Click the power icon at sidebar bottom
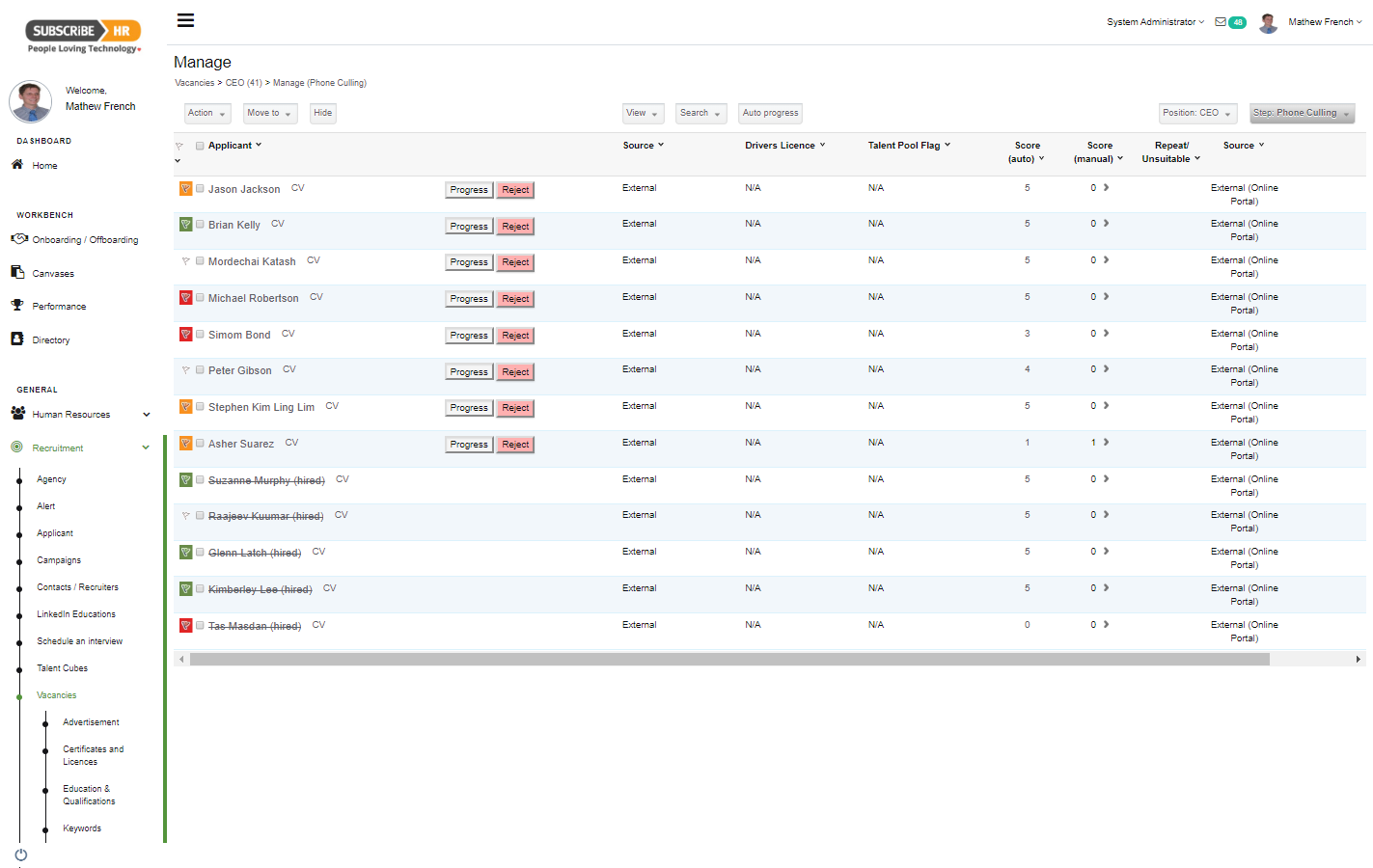 pyautogui.click(x=20, y=855)
